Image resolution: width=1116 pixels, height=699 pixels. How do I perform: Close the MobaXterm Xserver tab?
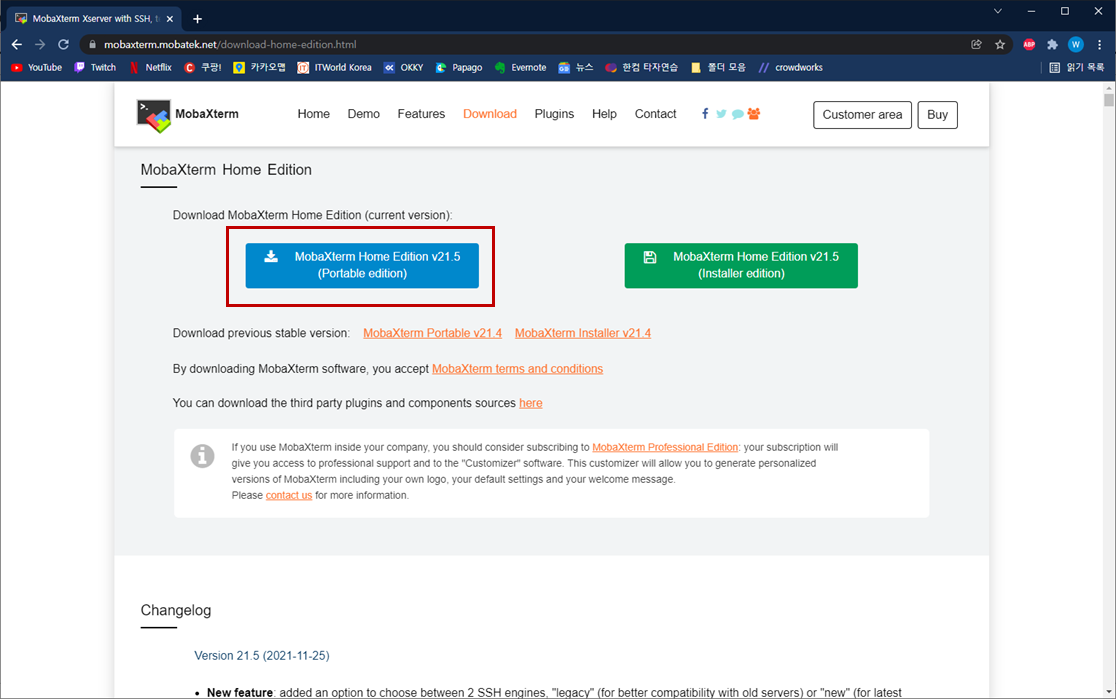169,19
